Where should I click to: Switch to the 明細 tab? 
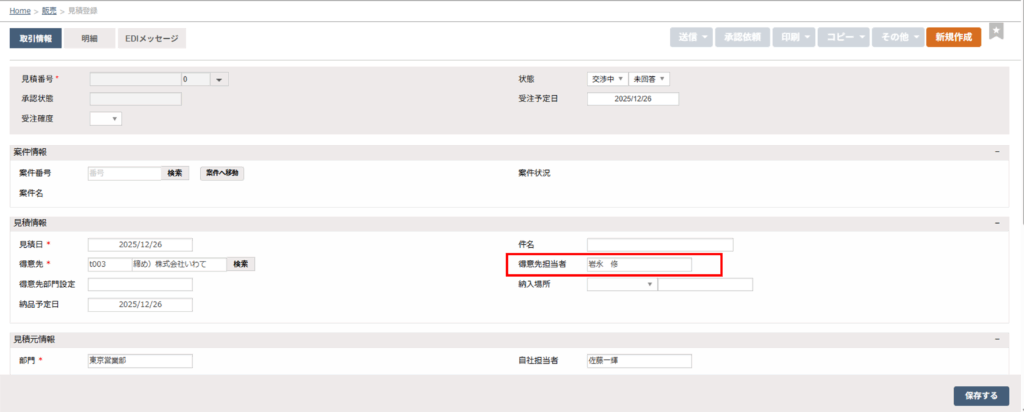(89, 38)
